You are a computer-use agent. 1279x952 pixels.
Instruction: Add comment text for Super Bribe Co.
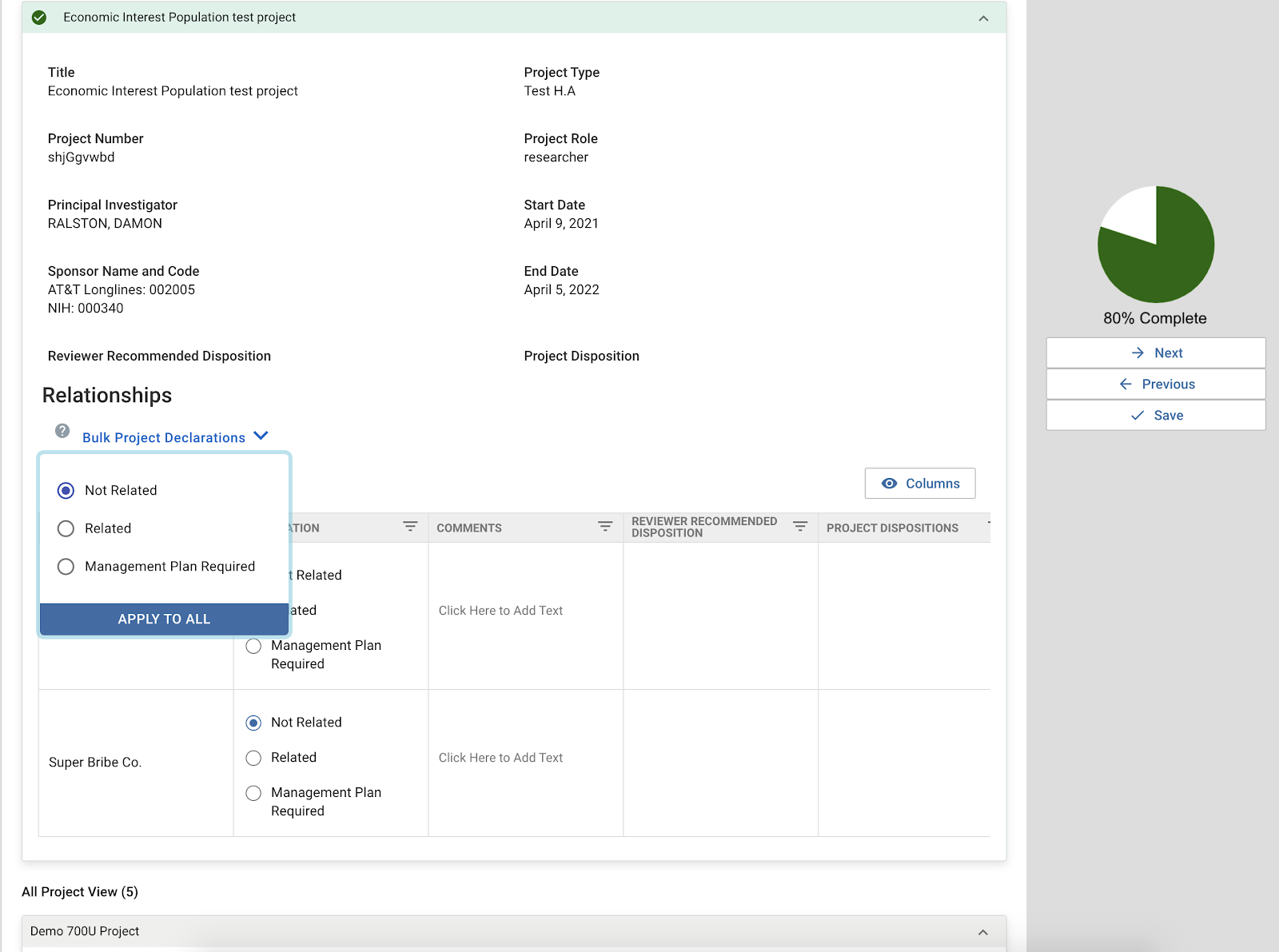[x=500, y=758]
